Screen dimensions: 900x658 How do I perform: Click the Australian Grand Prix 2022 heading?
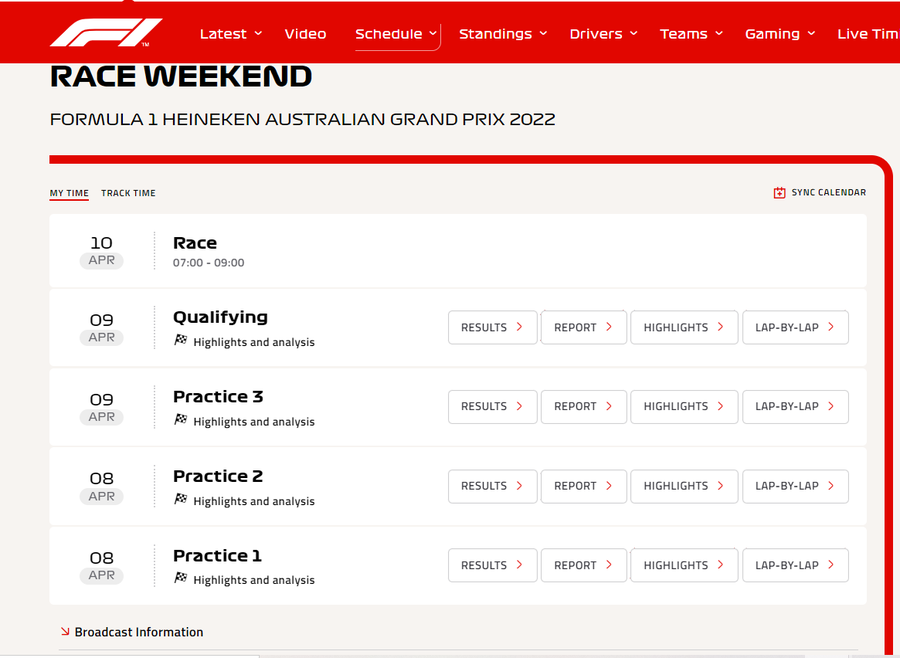pyautogui.click(x=302, y=119)
